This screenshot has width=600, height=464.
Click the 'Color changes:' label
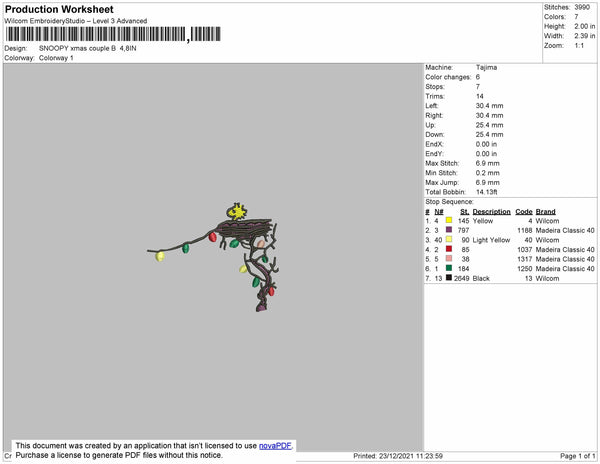tap(448, 77)
